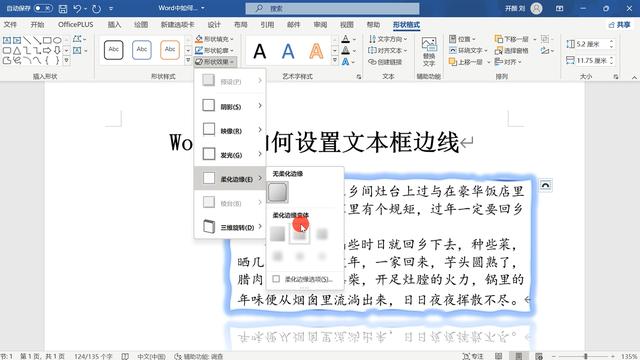Open the Quick Access Toolbar customize dropdown
This screenshot has width=640, height=360.
coord(111,8)
